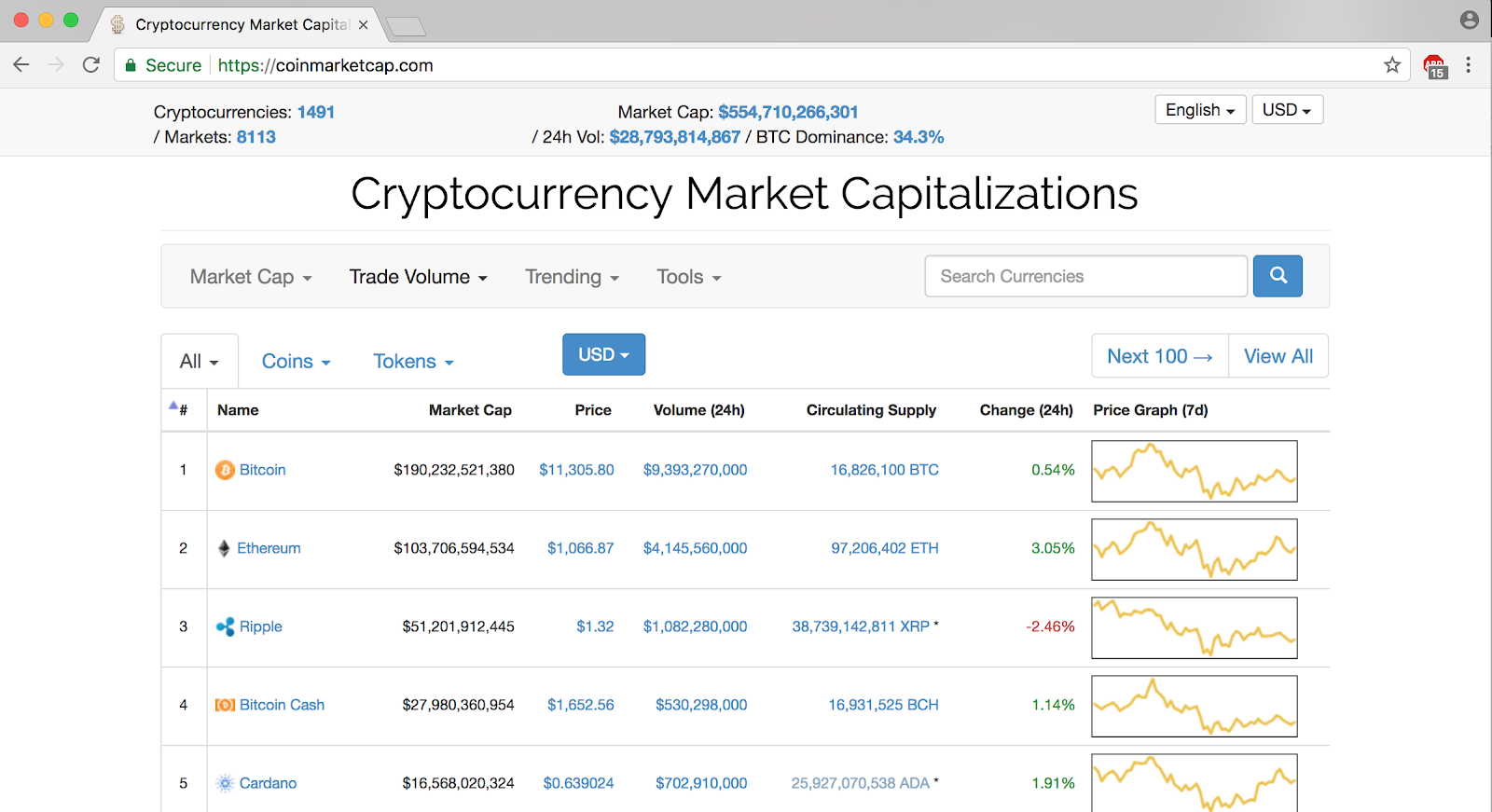Click the Ethereum diamond logo
Image resolution: width=1492 pixels, height=812 pixels.
(224, 548)
